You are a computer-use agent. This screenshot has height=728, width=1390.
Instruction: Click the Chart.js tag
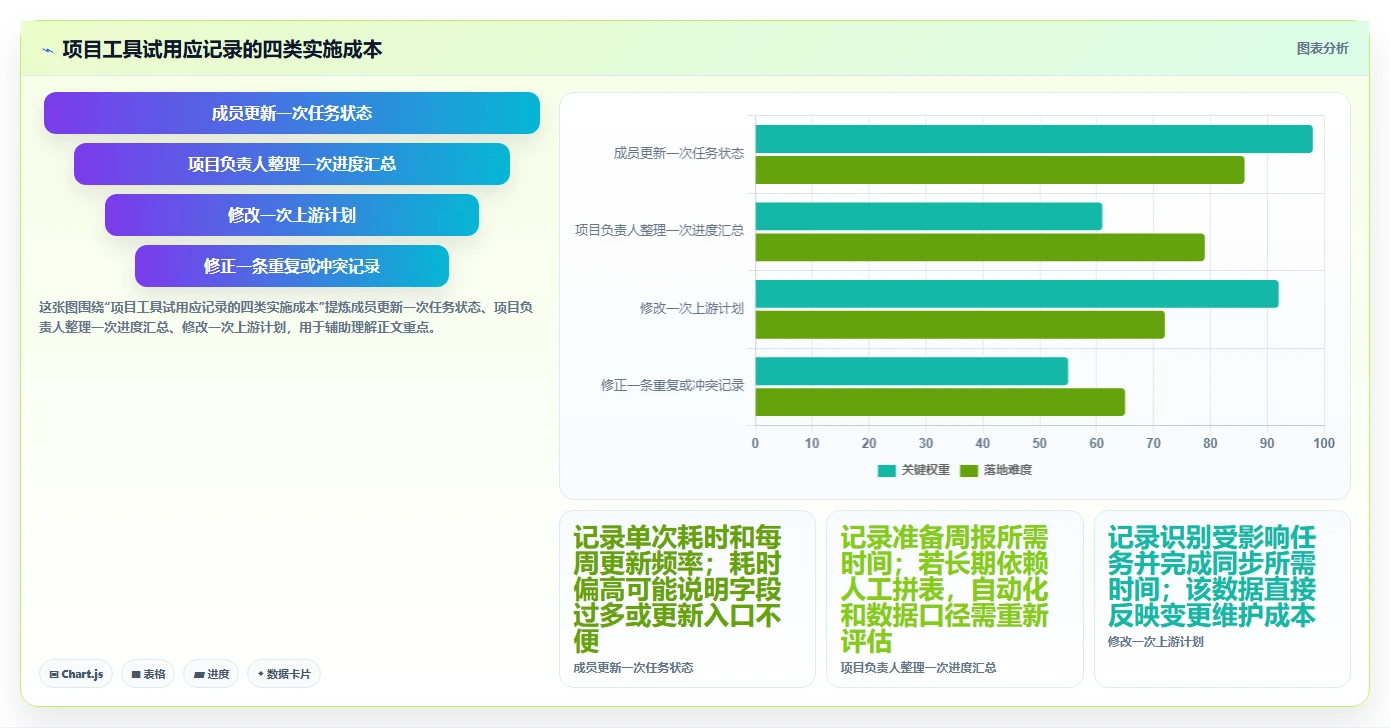click(76, 674)
